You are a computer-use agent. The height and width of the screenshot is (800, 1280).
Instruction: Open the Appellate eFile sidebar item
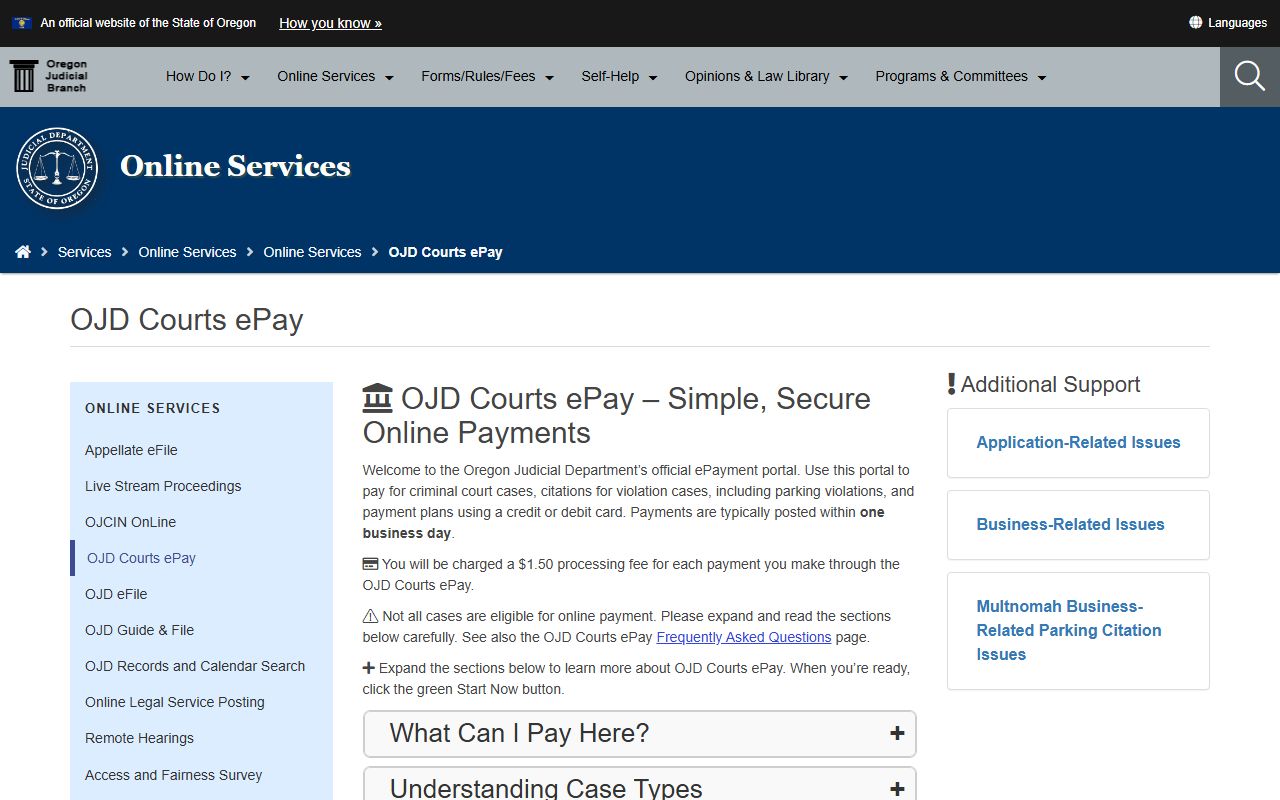(131, 450)
